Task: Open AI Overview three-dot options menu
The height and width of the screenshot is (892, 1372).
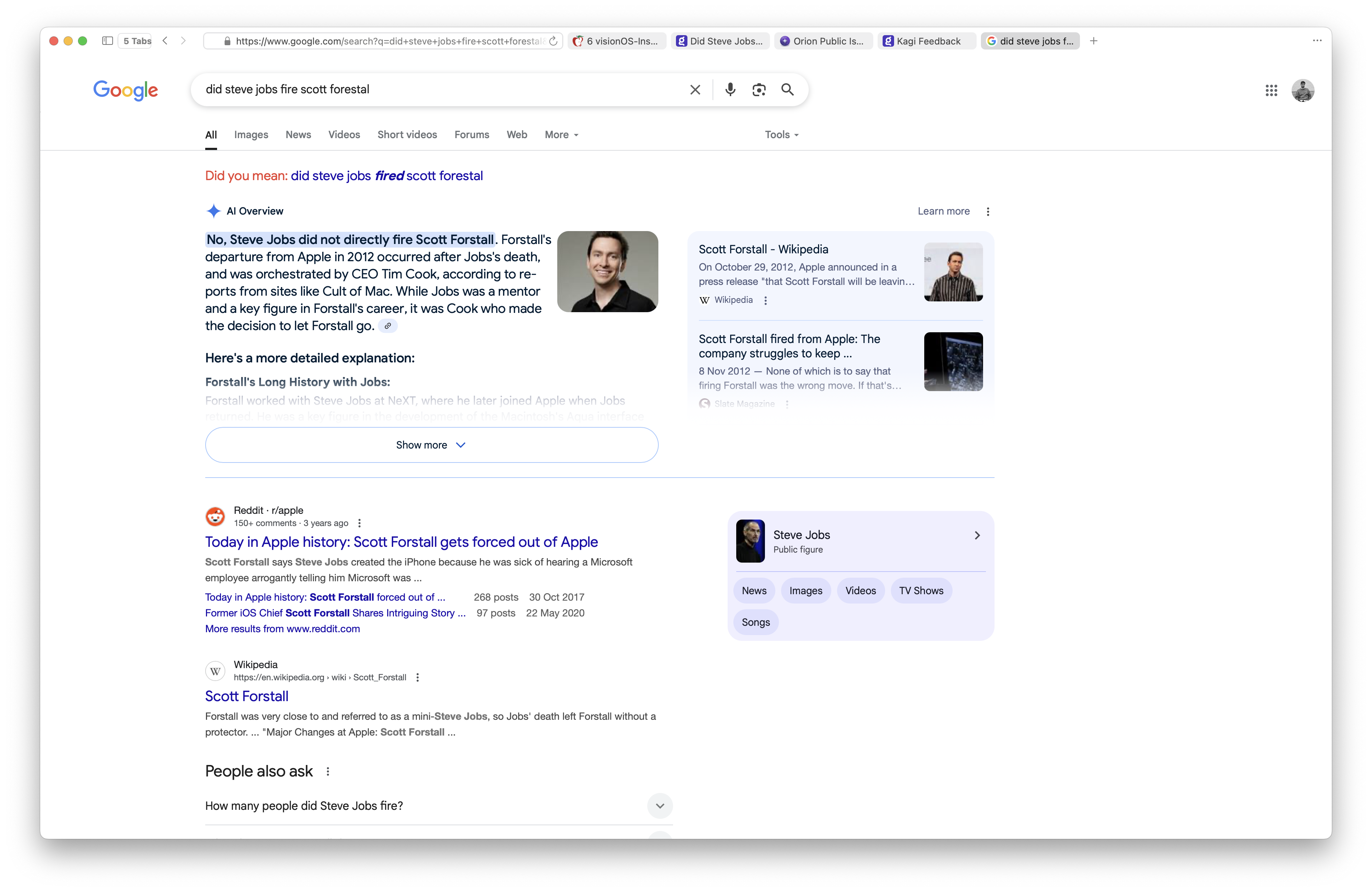Action: coord(988,212)
